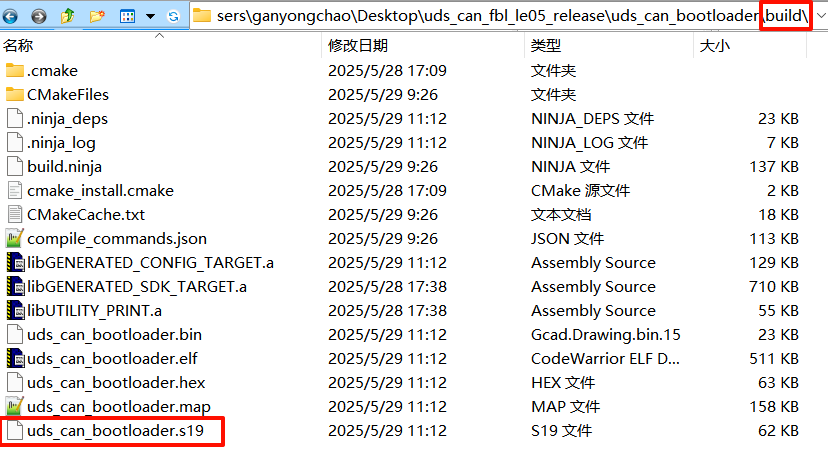Screen dimensions: 828x457
Task: Click the file name uds_can_bootloader.elf
Action: [112, 359]
